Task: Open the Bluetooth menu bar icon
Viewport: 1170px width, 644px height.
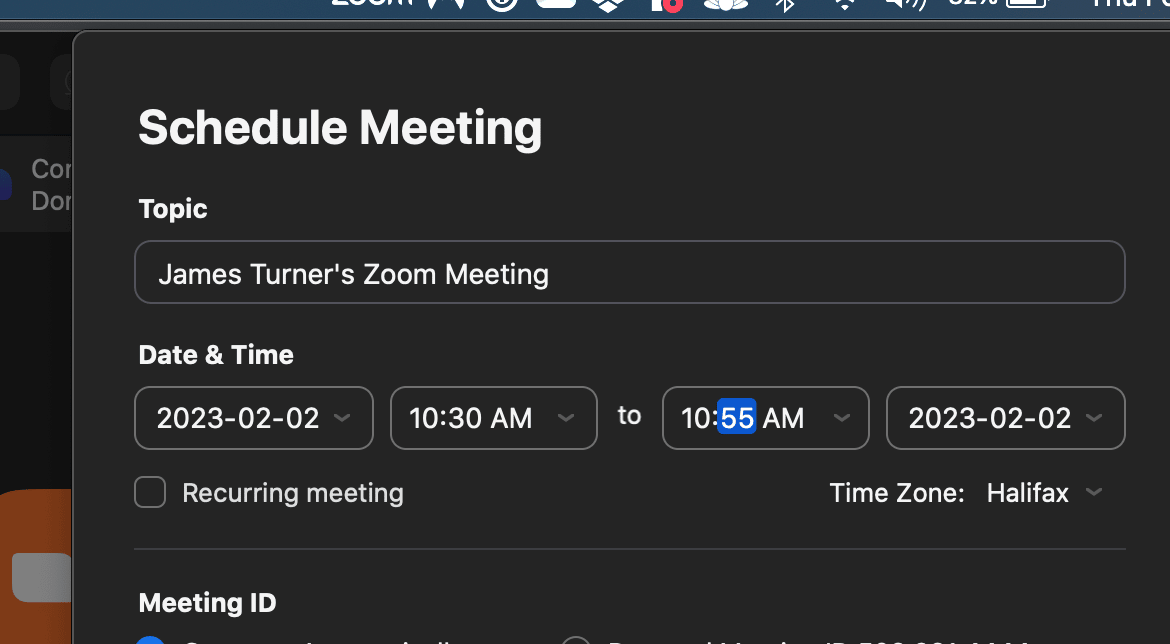Action: [786, 4]
